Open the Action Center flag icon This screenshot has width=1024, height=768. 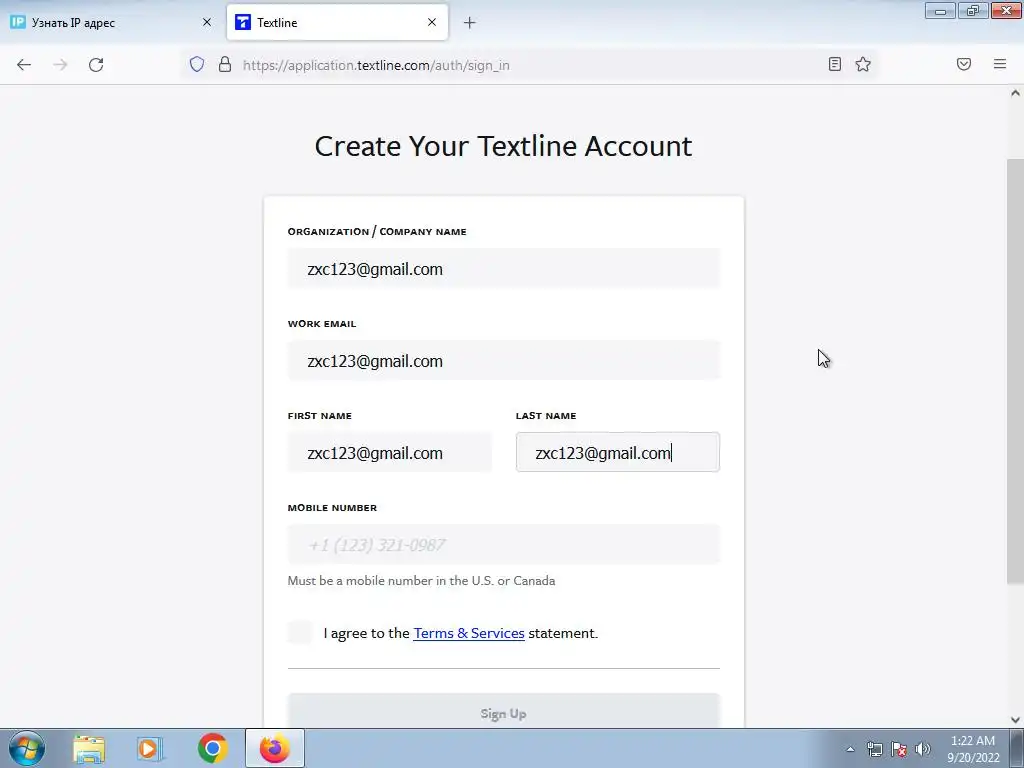pos(899,749)
